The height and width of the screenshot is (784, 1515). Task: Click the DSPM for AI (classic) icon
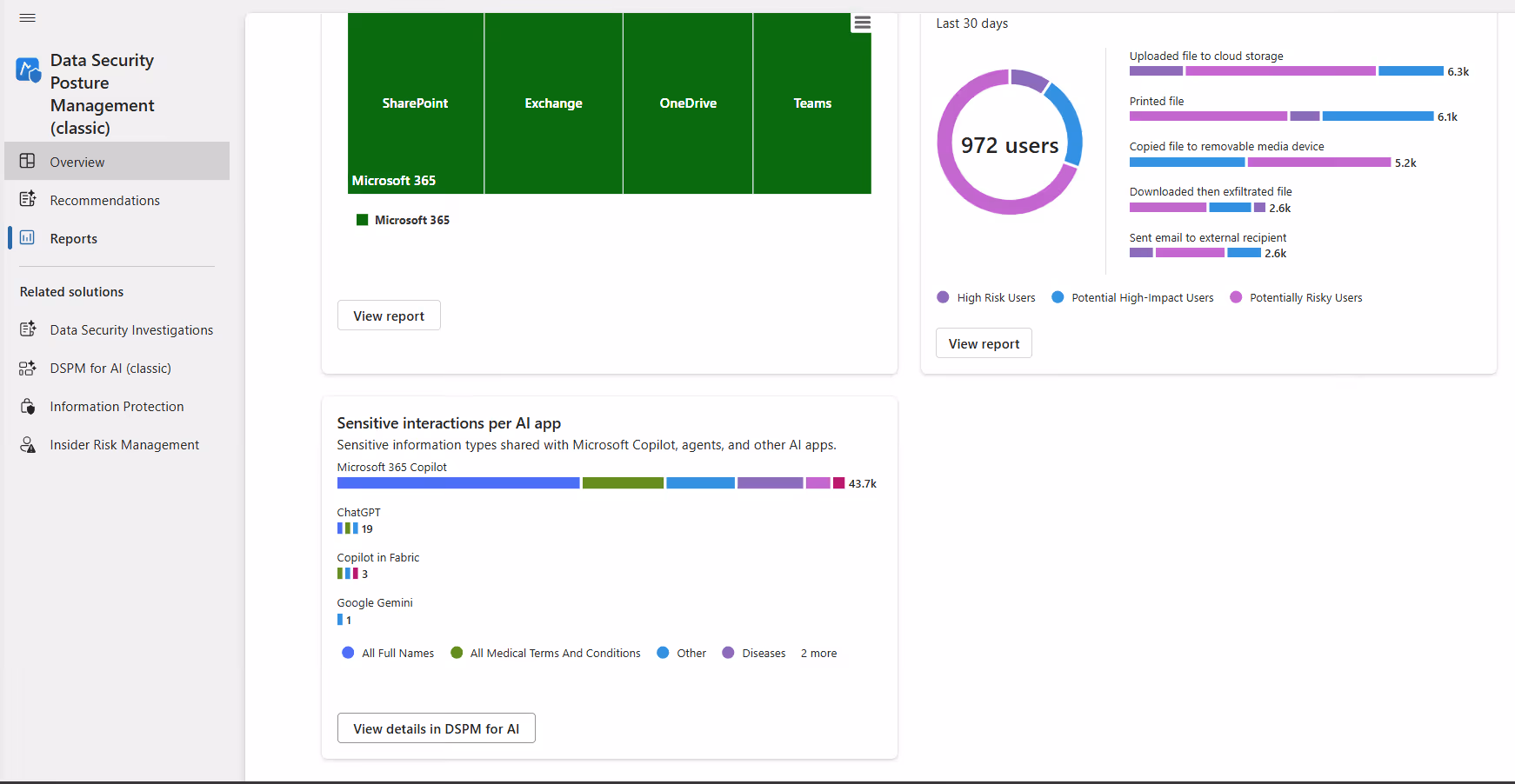tap(28, 368)
